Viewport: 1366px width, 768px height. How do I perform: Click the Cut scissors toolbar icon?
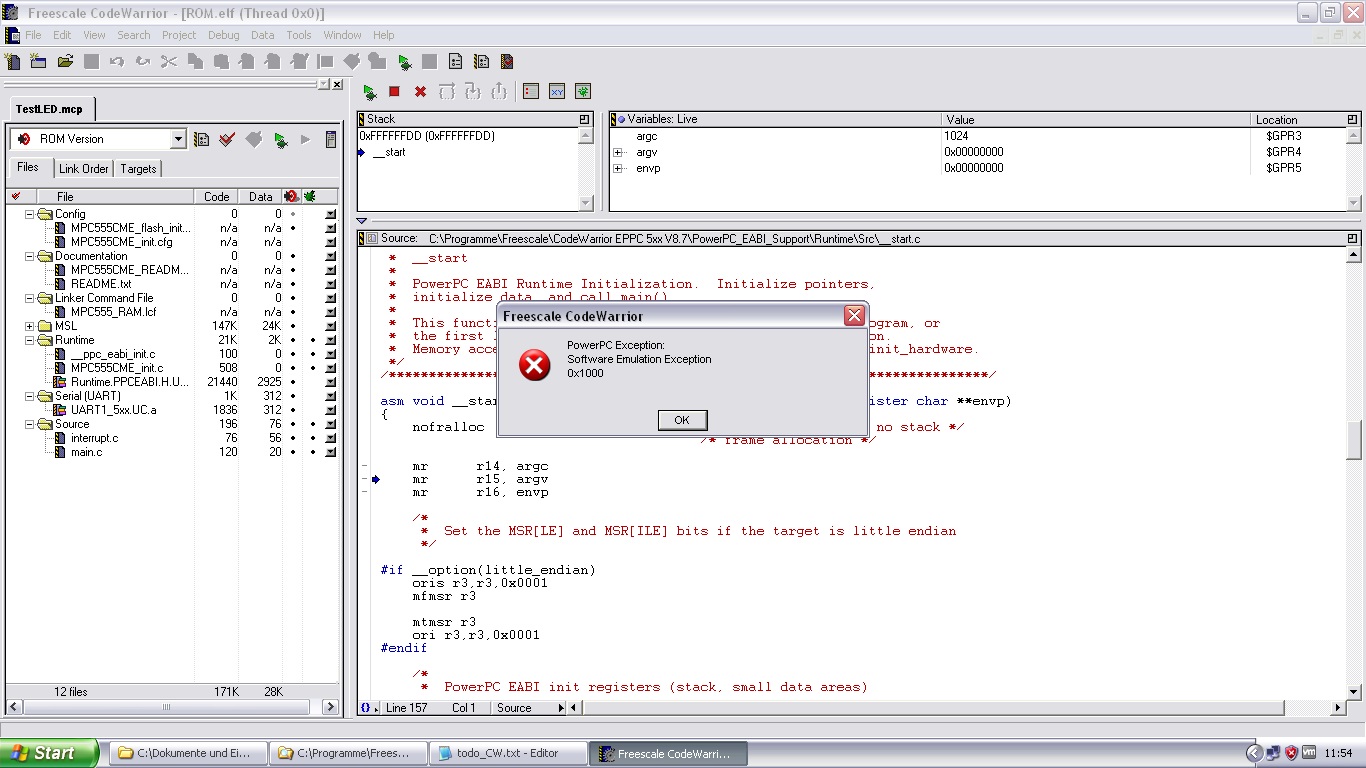tap(169, 61)
